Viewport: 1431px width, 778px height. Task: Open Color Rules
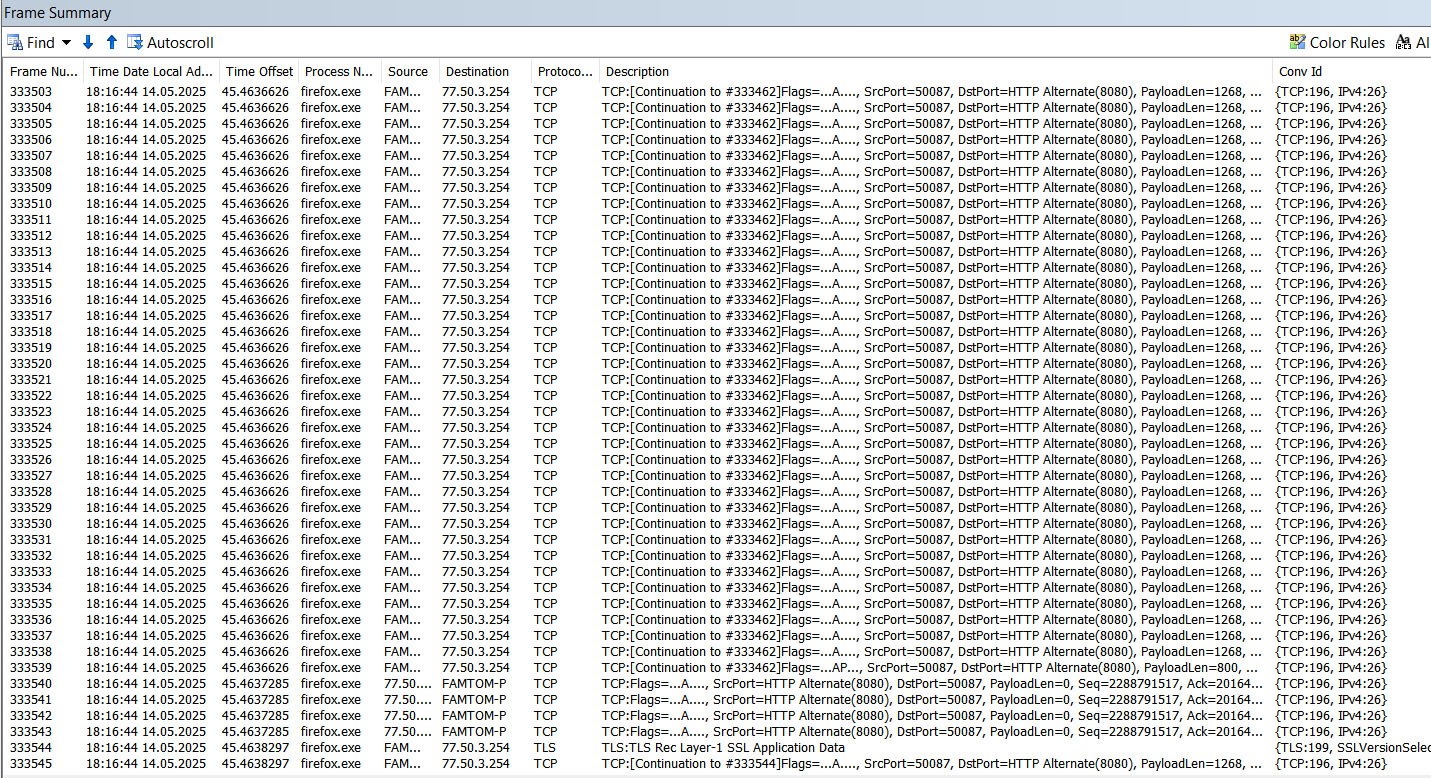pos(1337,42)
